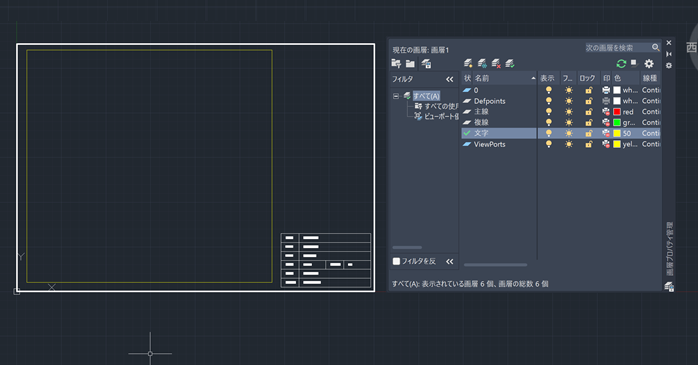Click the status icon of Defpoints layer
Viewport: 698px width, 365px height.
tap(467, 101)
